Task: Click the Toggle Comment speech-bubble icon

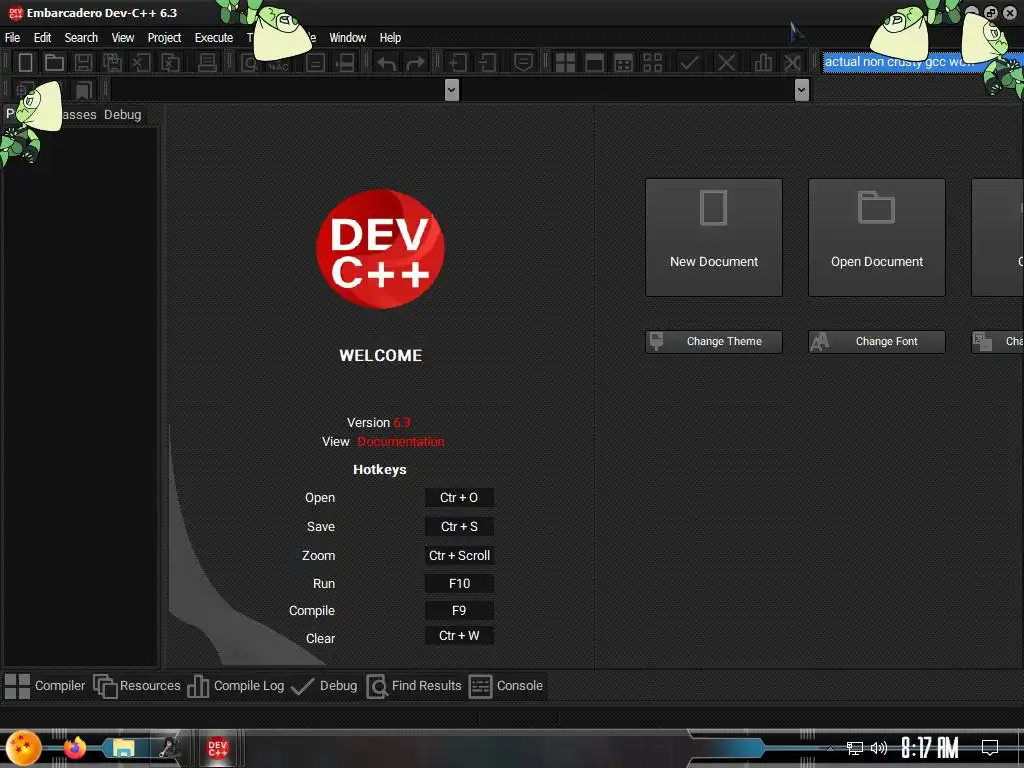Action: [523, 63]
